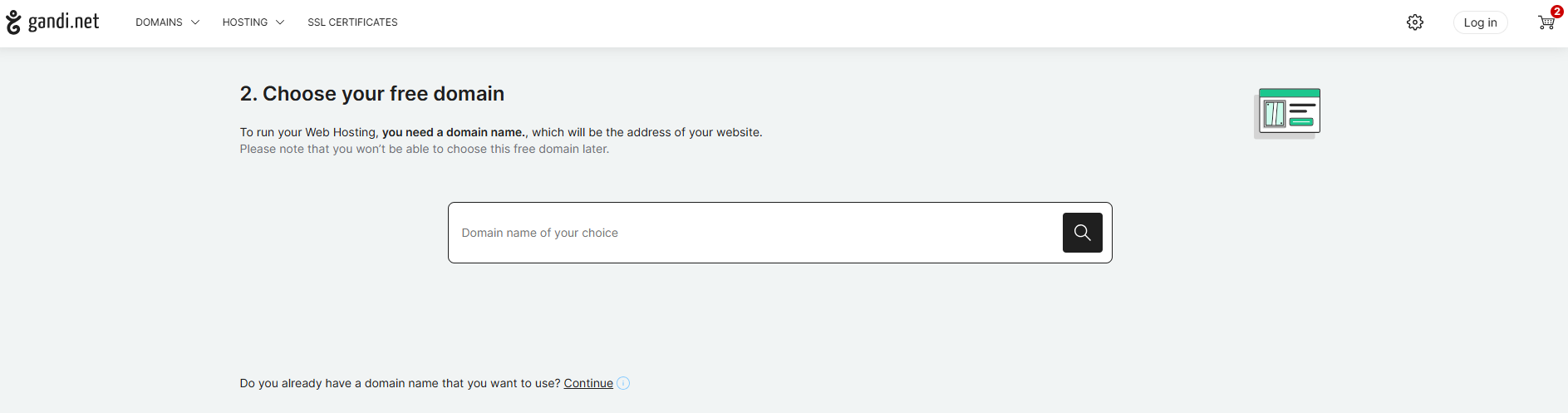1568x413 pixels.
Task: Go to SSL CERTIFICATES
Action: click(x=352, y=22)
